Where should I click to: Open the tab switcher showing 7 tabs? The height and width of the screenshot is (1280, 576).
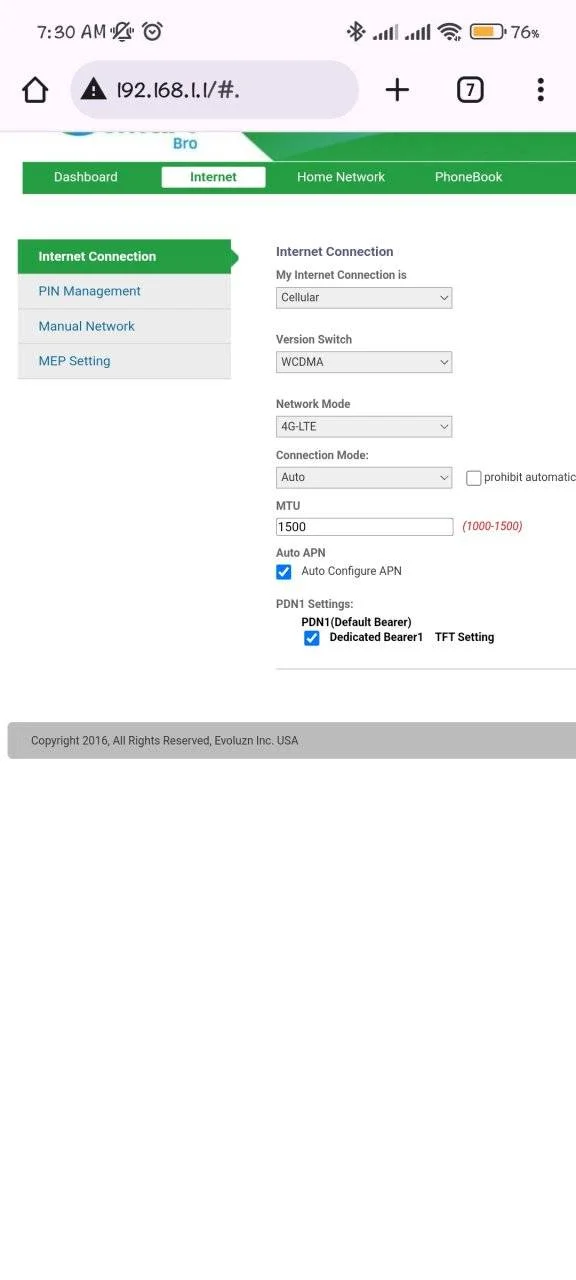[x=470, y=90]
